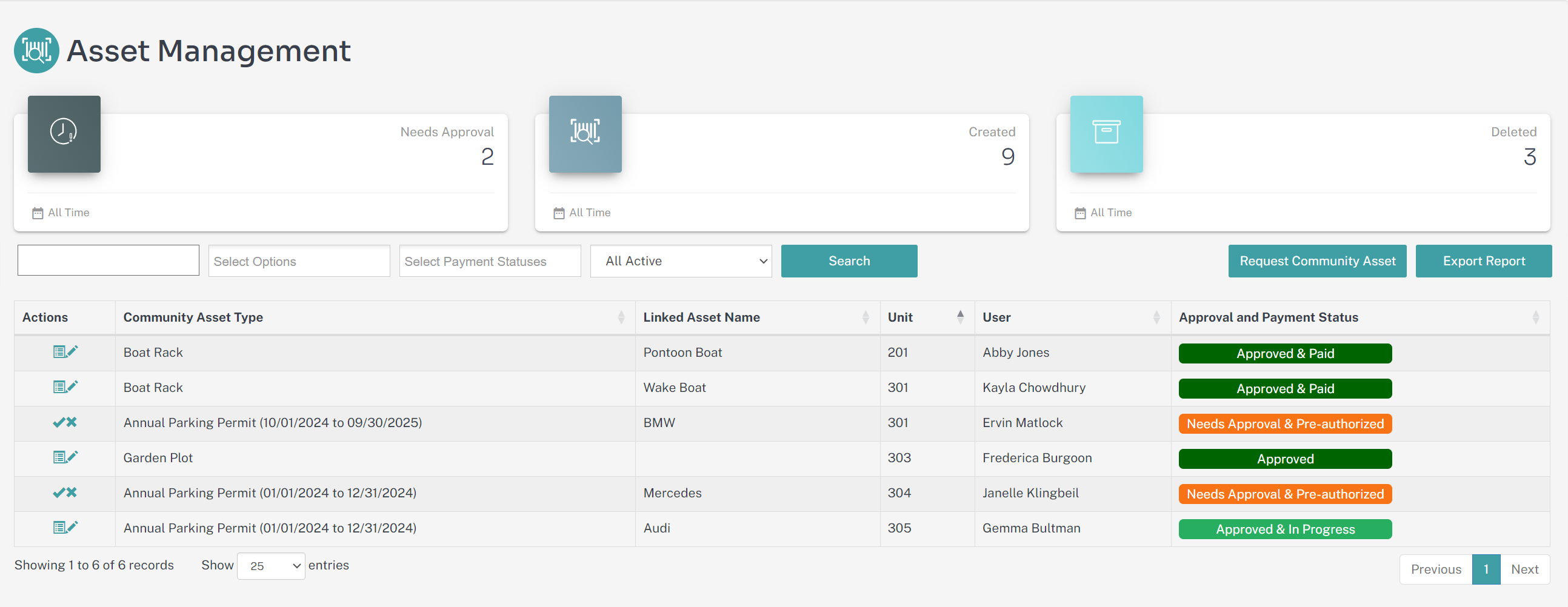Sort by Approval and Payment Status column arrows
The width and height of the screenshot is (1568, 607).
pos(1536,317)
